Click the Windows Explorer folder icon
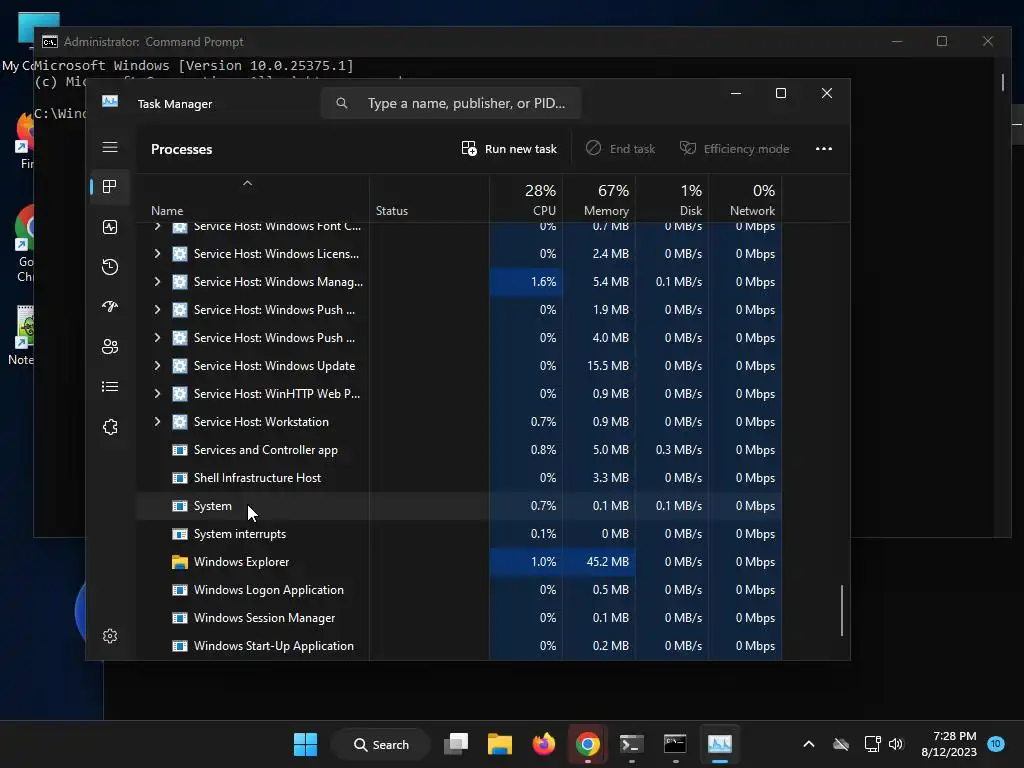 click(x=180, y=562)
